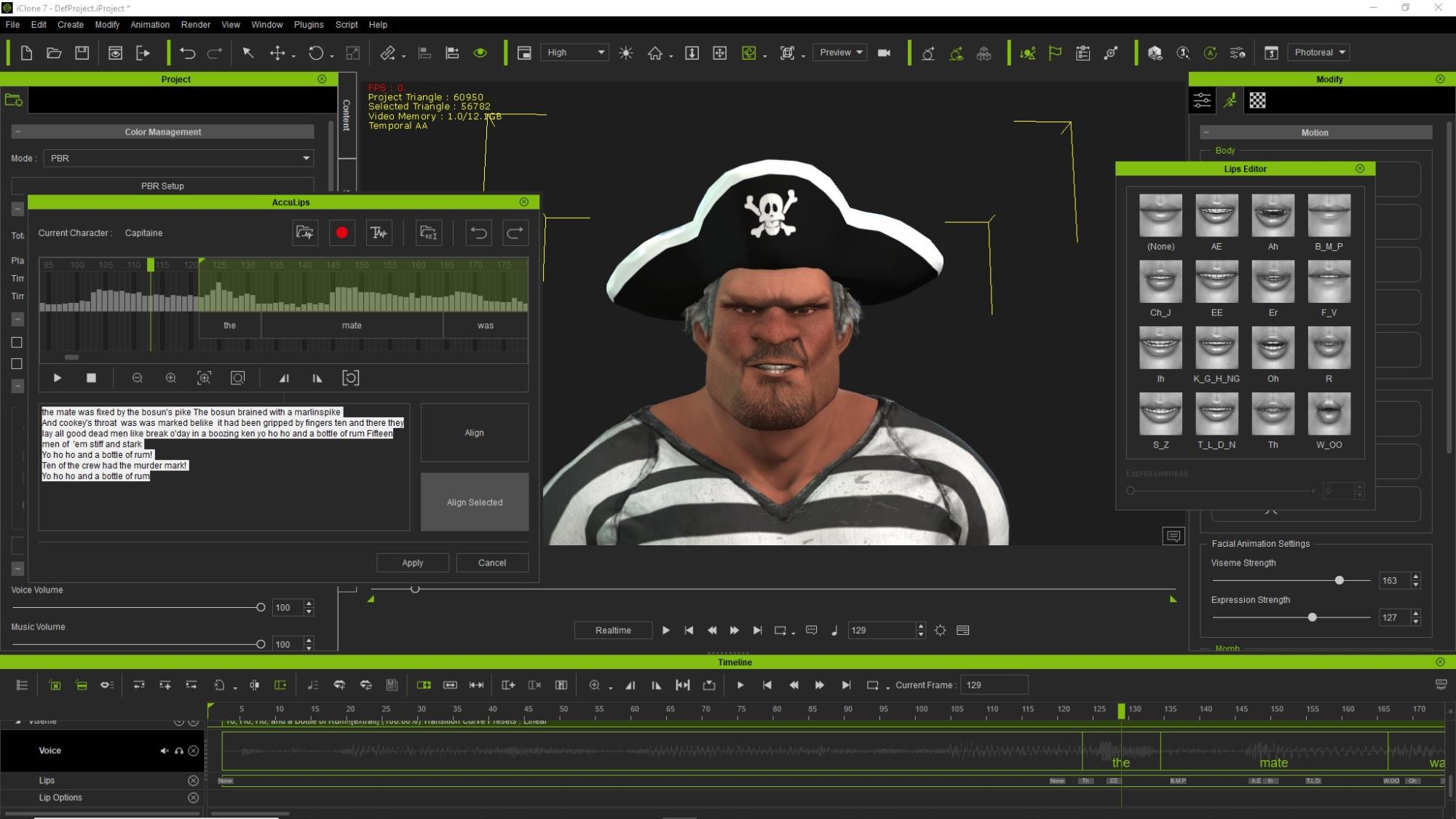Select the Ah viseme in Lips Editor

tap(1273, 215)
